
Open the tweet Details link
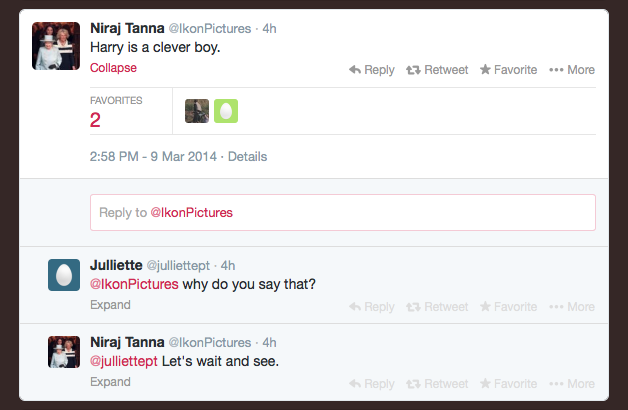[x=248, y=157]
